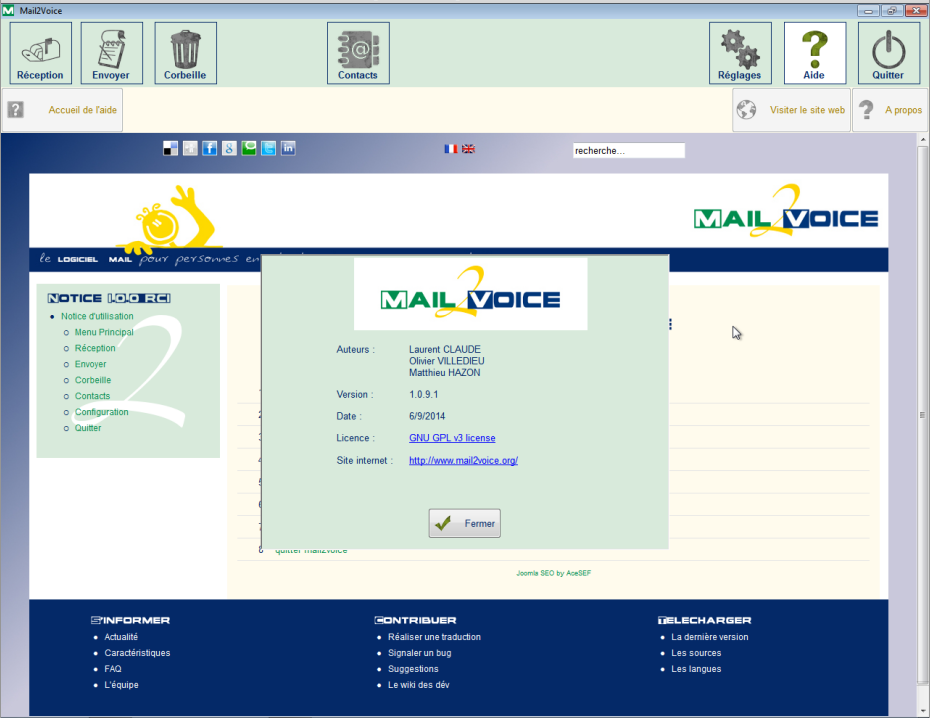Click Visiter le site web button
Image resolution: width=930 pixels, height=718 pixels.
pyautogui.click(x=791, y=110)
